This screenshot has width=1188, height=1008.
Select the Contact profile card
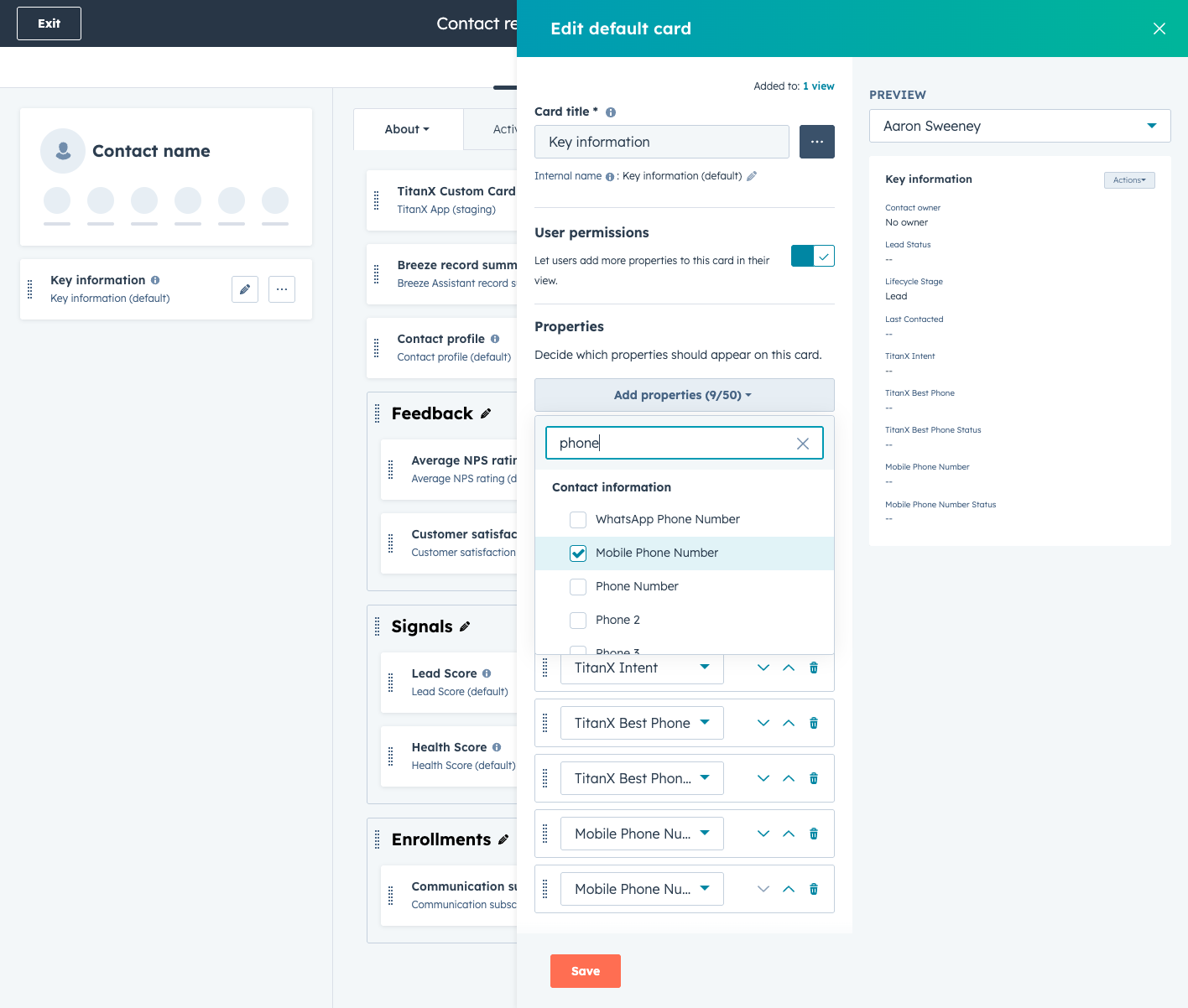tap(442, 347)
